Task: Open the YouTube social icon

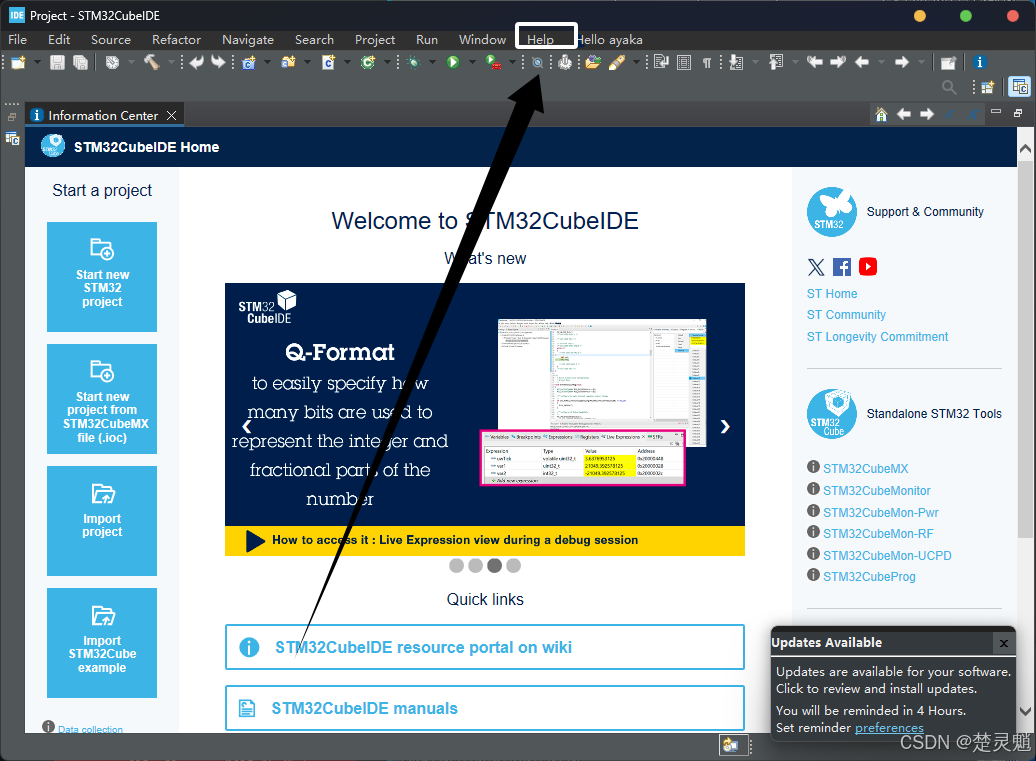Action: click(x=868, y=266)
